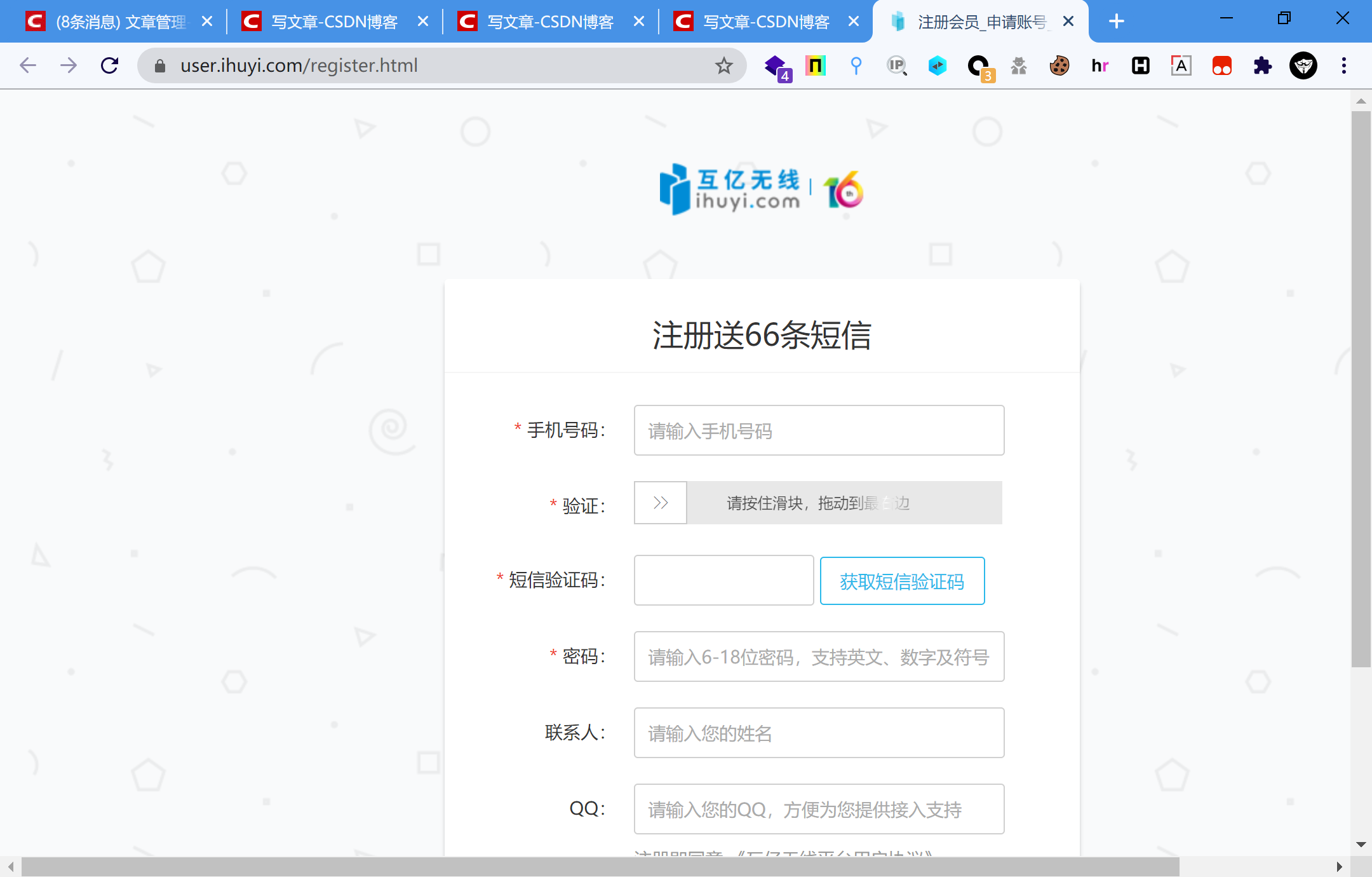The width and height of the screenshot is (1372, 877).
Task: Bookmark this page with star icon
Action: (x=723, y=65)
